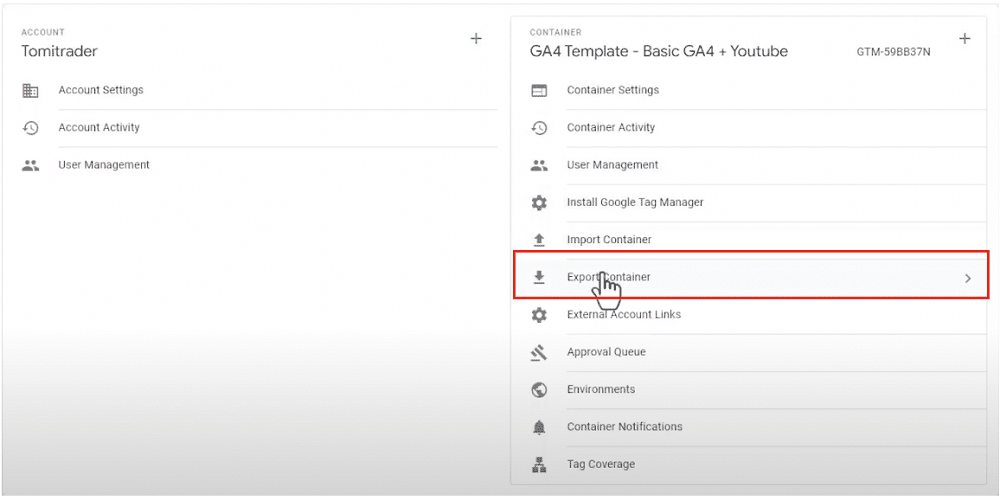Open External Account Links
The width and height of the screenshot is (1000, 500).
[x=624, y=314]
